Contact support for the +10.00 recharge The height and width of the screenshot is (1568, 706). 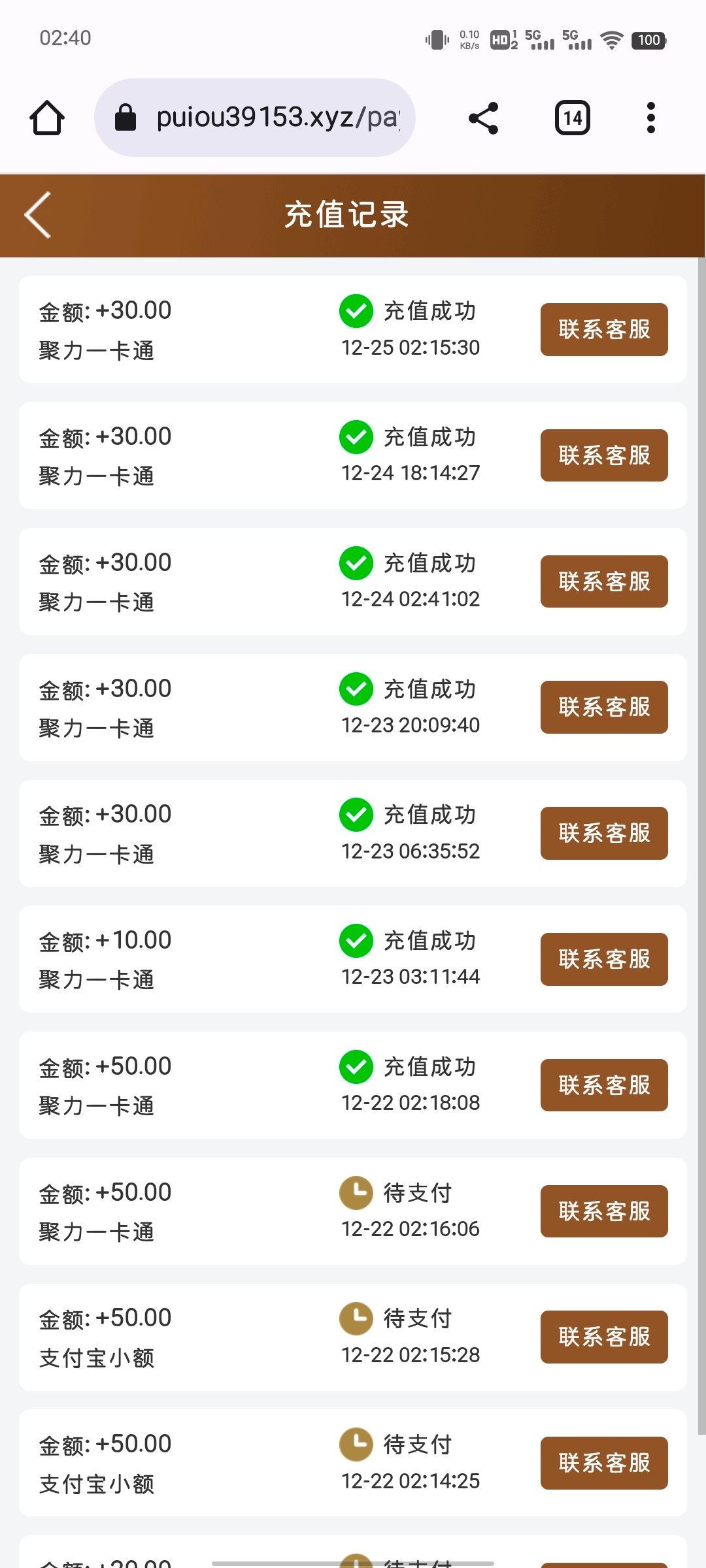click(x=604, y=959)
